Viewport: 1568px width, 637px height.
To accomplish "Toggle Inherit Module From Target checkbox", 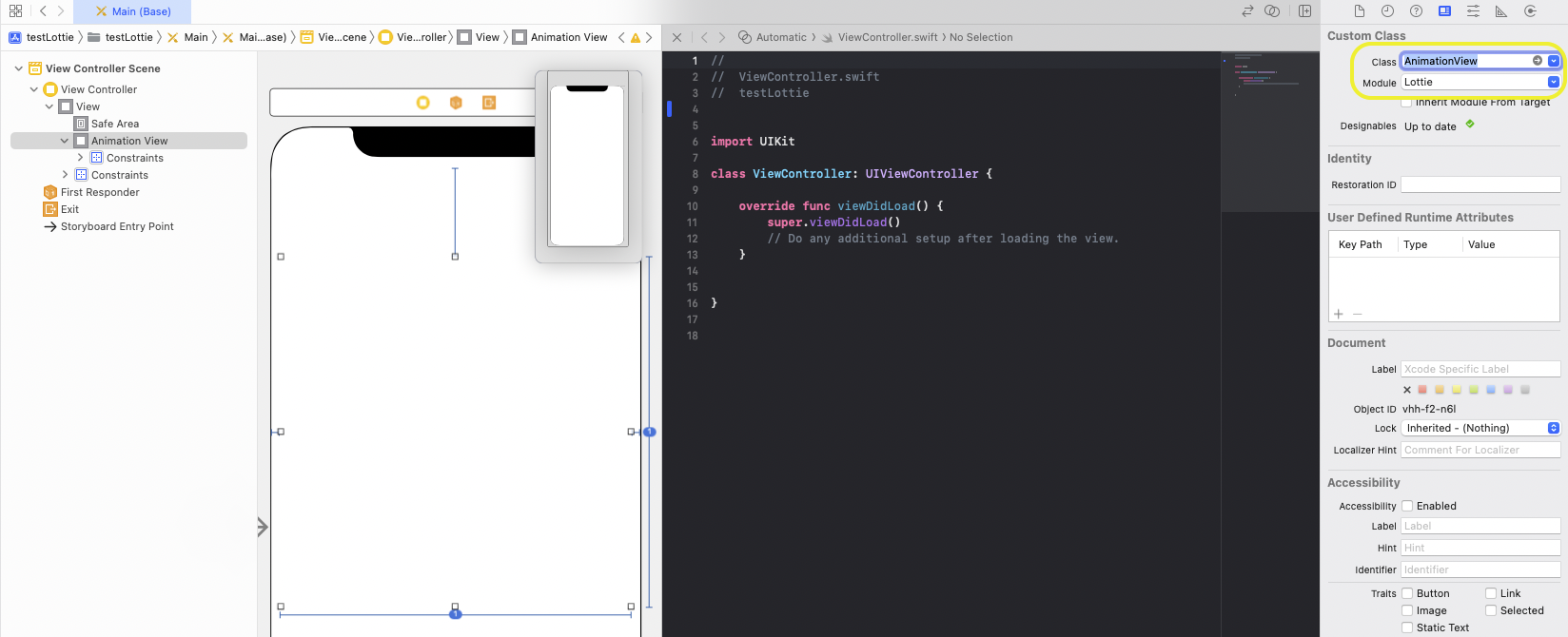I will coord(1406,103).
